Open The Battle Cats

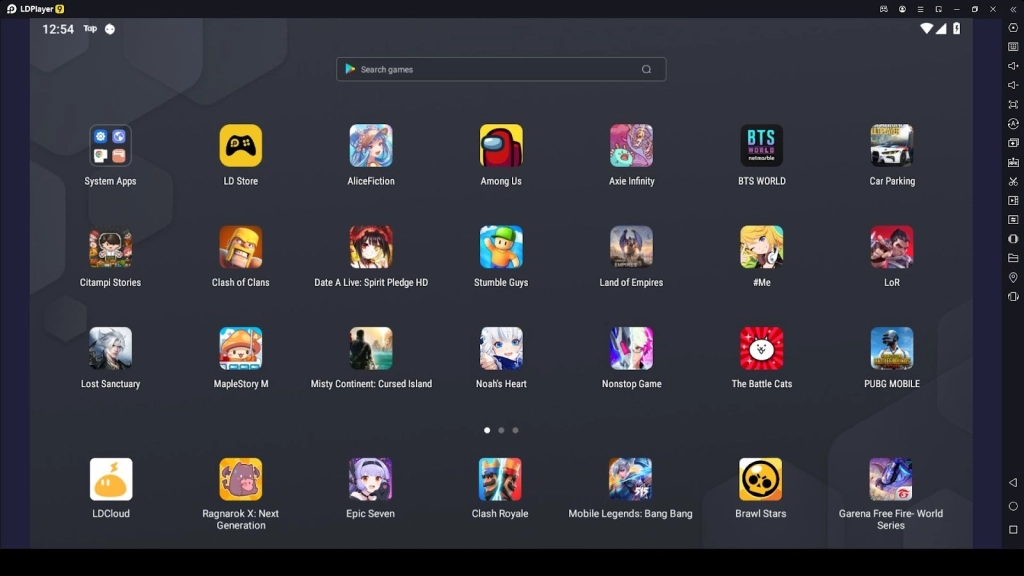tap(761, 348)
